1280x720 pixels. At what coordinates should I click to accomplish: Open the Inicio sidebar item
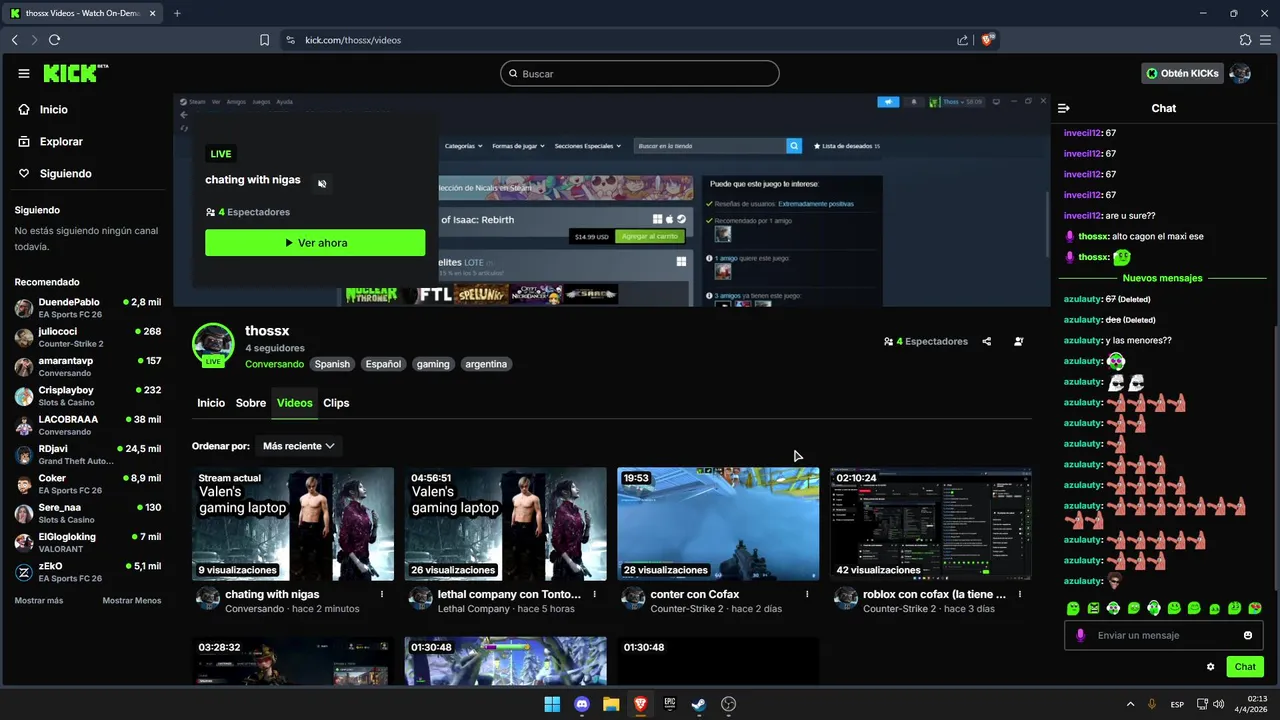tap(54, 110)
